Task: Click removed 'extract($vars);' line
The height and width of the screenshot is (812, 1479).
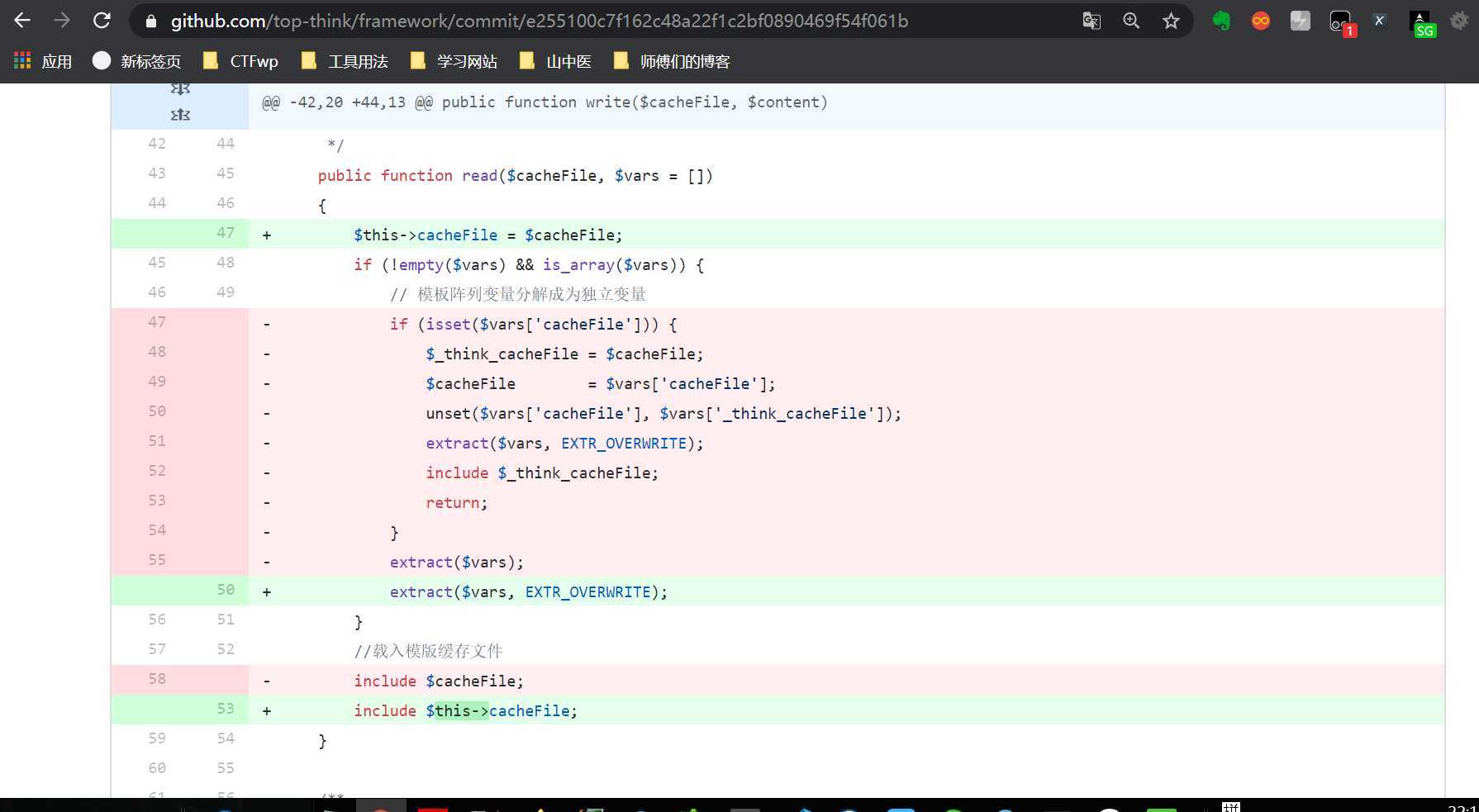Action: coord(457,562)
